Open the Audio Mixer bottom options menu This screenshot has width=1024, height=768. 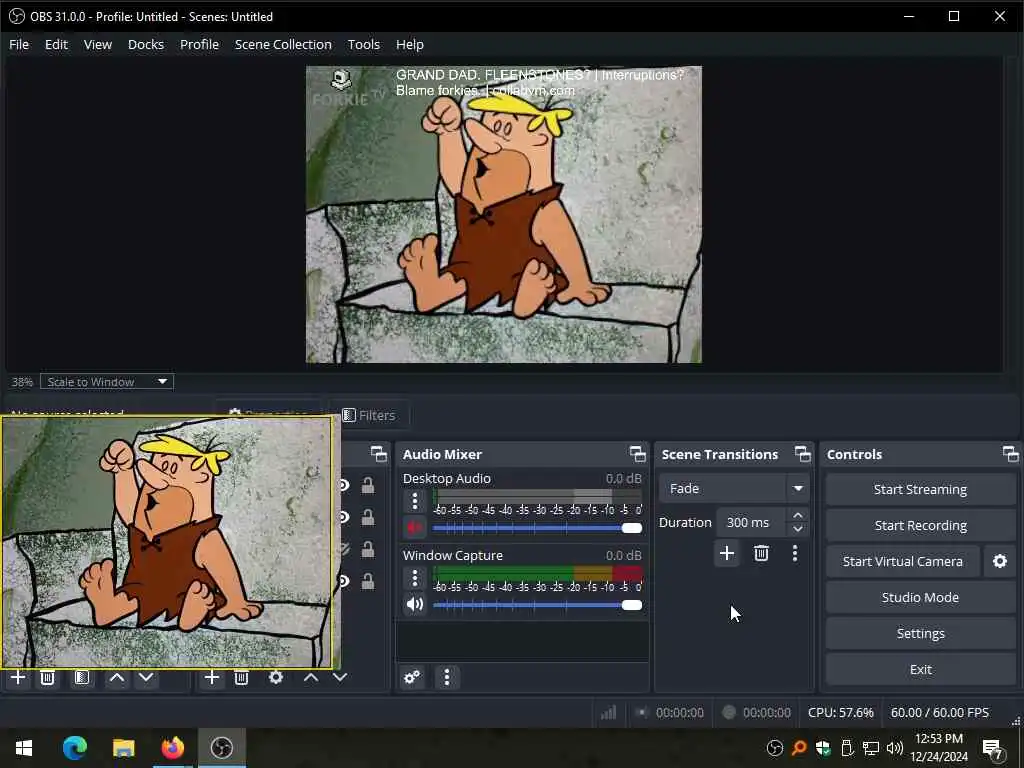tap(447, 677)
